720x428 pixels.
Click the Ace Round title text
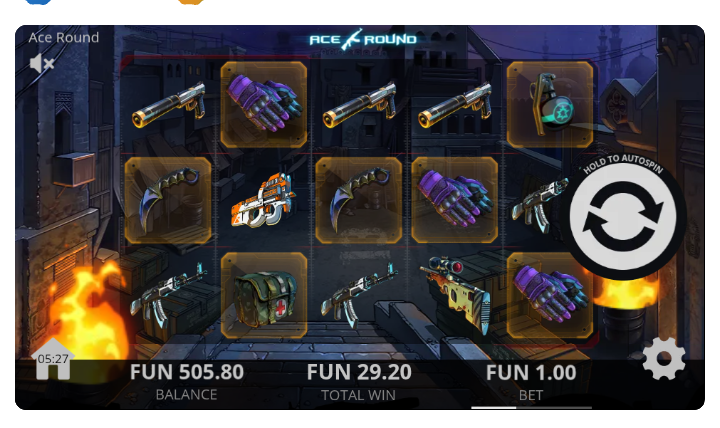point(64,38)
